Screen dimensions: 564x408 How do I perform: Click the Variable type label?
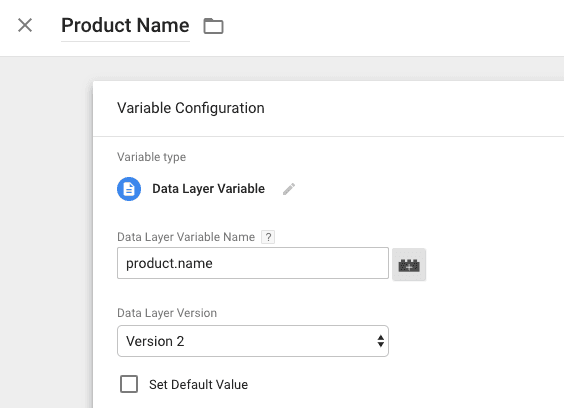coord(151,157)
